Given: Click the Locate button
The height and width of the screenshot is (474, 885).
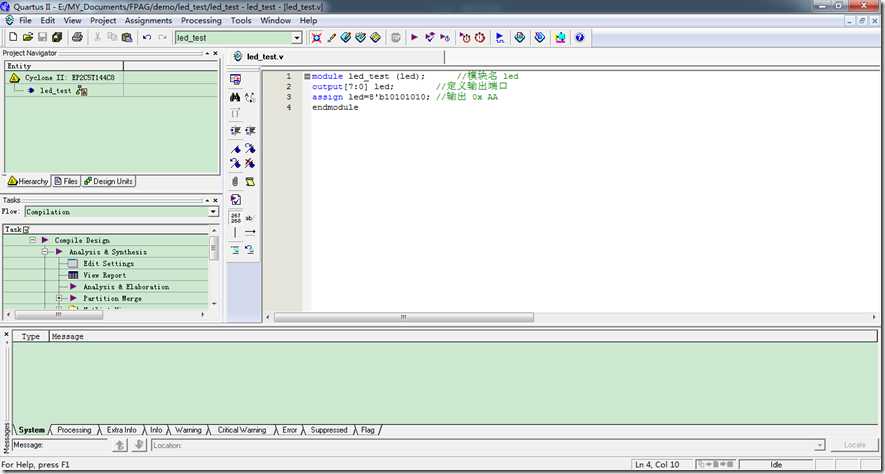Looking at the screenshot, I should pos(855,445).
